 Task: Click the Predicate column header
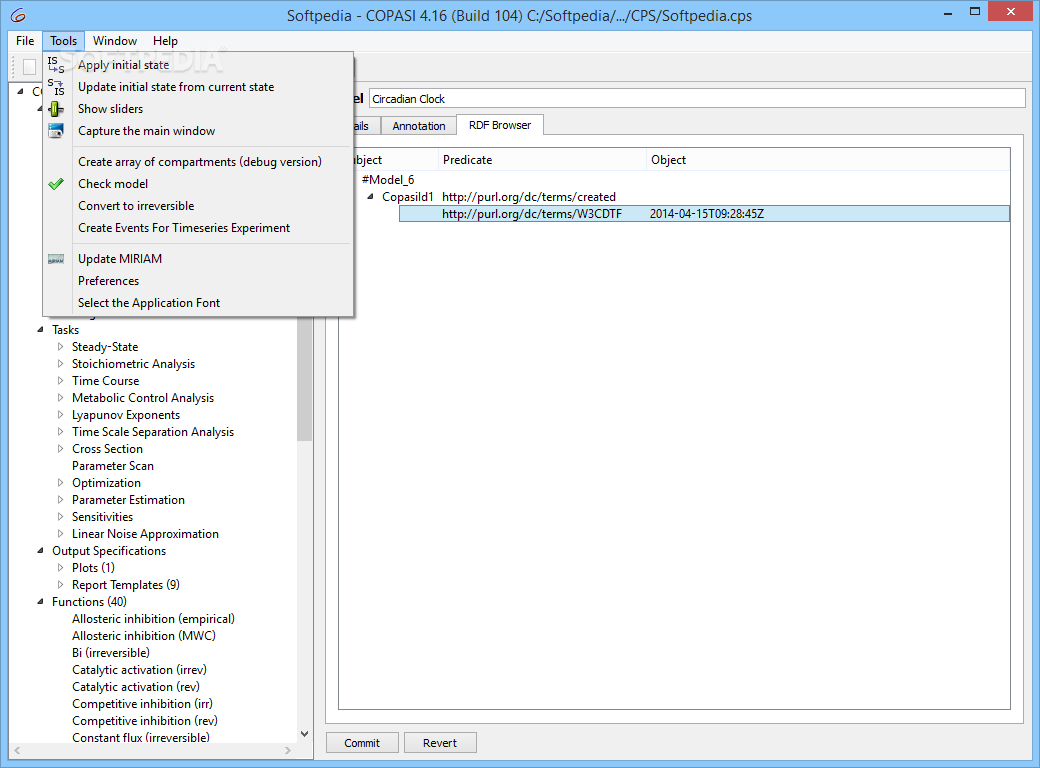[542, 160]
